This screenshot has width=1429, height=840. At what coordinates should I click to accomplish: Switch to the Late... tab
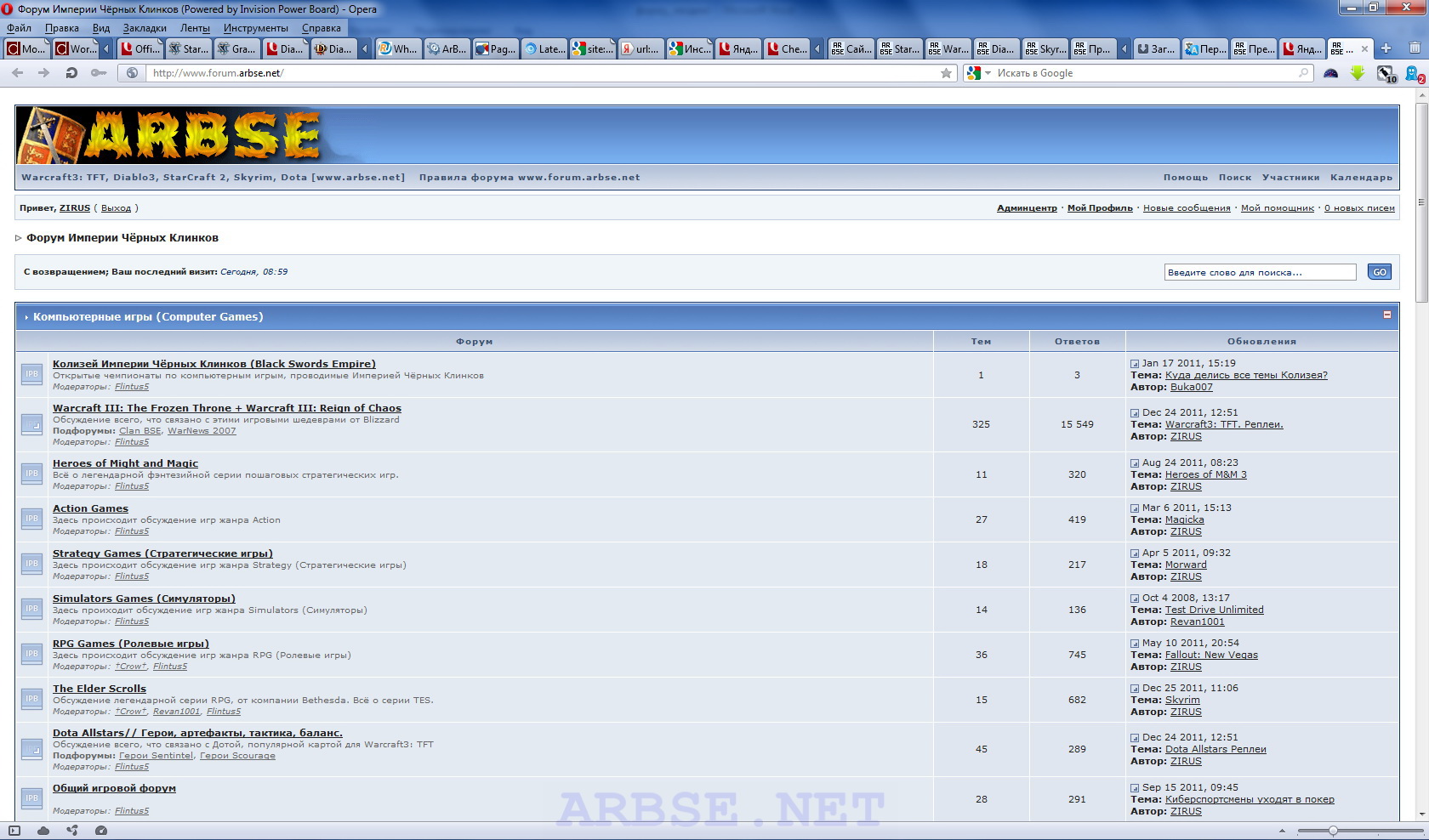tap(545, 49)
